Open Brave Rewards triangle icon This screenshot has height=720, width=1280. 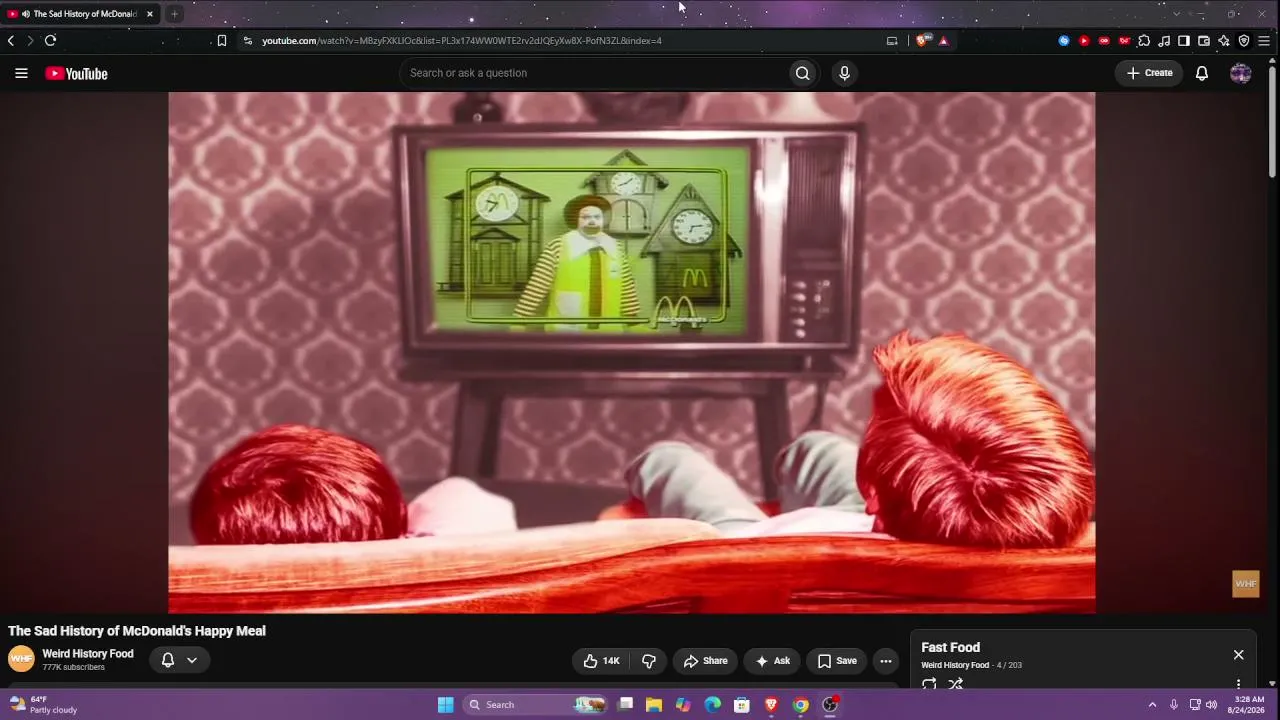click(x=943, y=41)
